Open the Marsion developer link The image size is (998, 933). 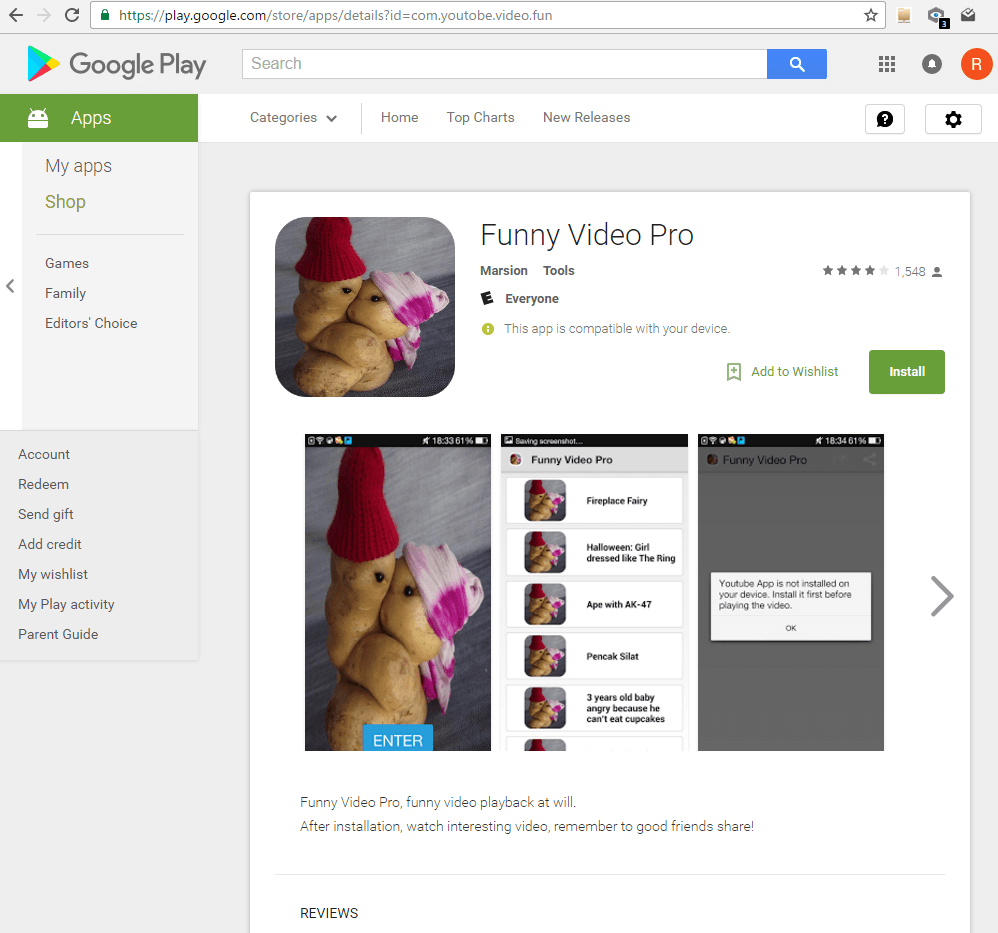coord(503,270)
